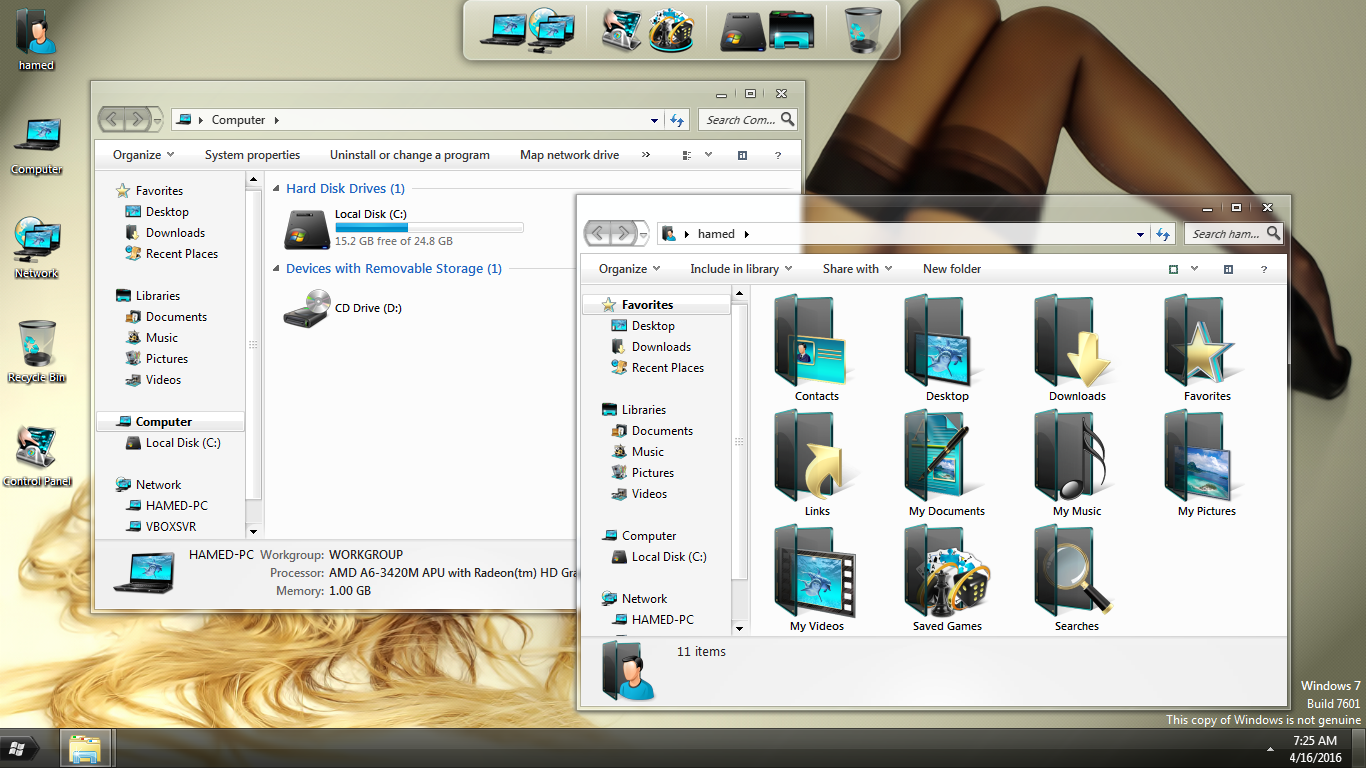Open the Share with dropdown menu

857,269
